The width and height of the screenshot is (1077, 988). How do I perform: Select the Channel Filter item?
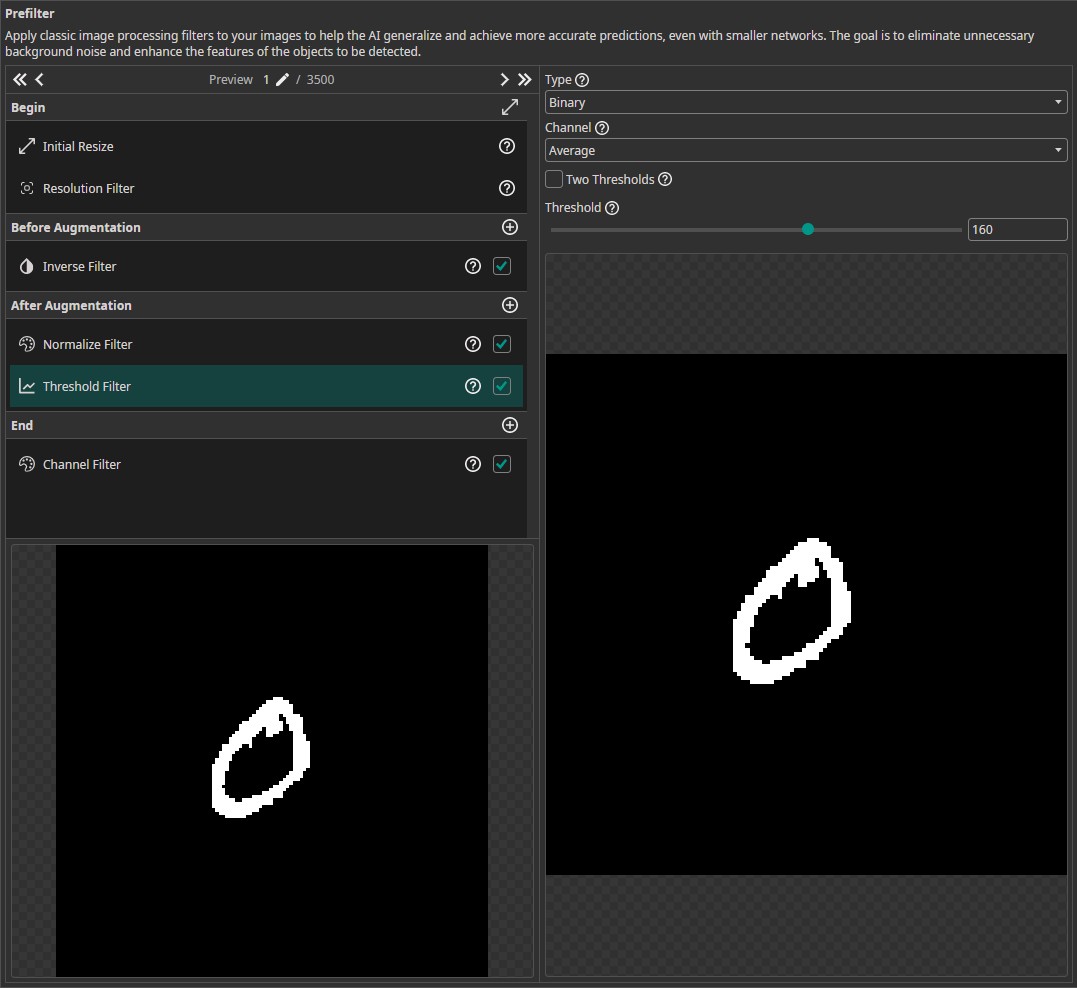point(82,464)
